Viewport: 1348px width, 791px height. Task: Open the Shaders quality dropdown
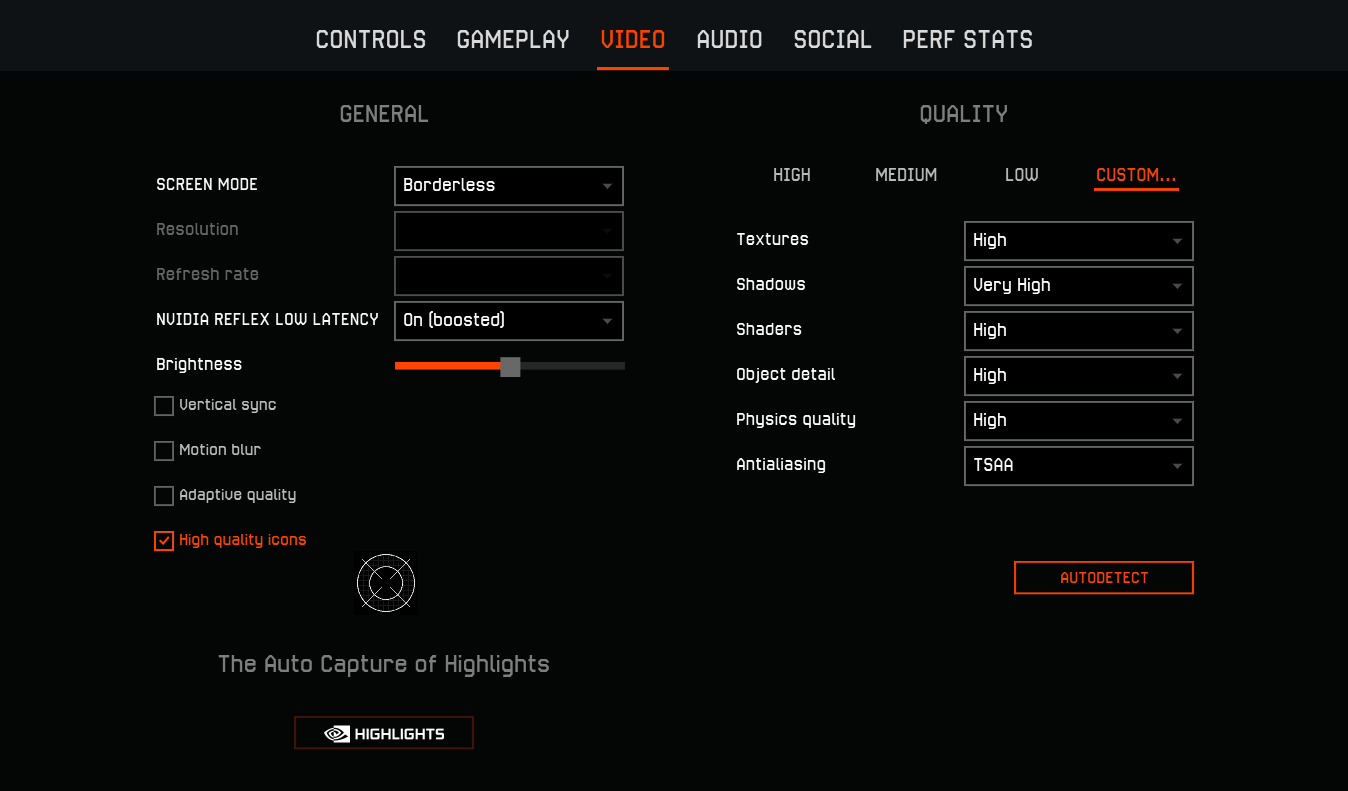click(x=1079, y=331)
